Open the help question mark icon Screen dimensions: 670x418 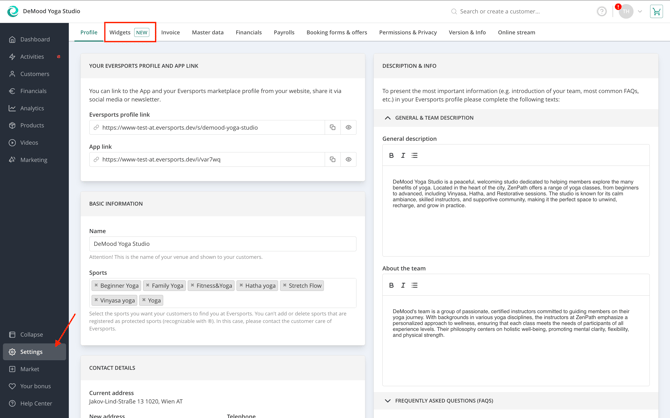tap(602, 12)
